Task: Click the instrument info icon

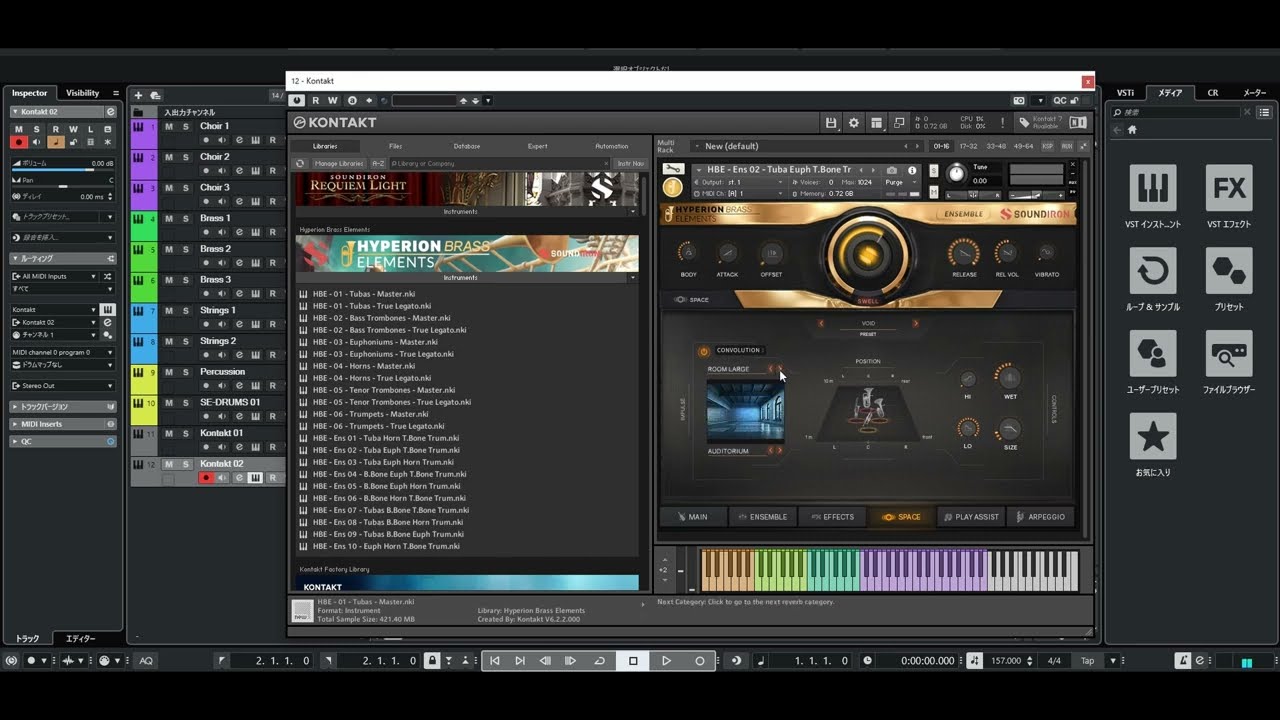Action: [x=912, y=170]
